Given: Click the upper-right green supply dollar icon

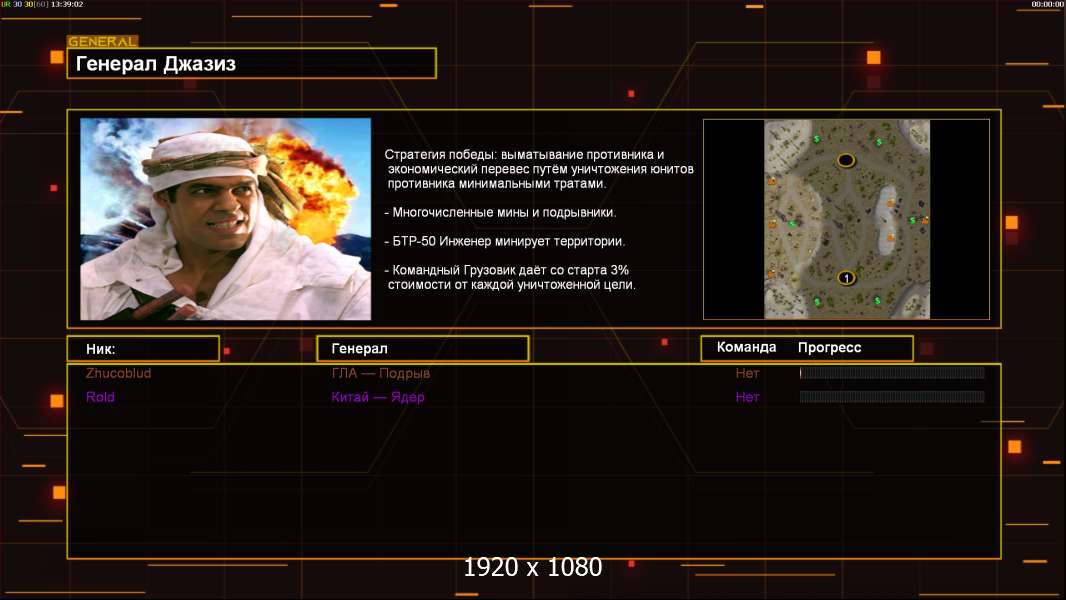Looking at the screenshot, I should click(879, 143).
